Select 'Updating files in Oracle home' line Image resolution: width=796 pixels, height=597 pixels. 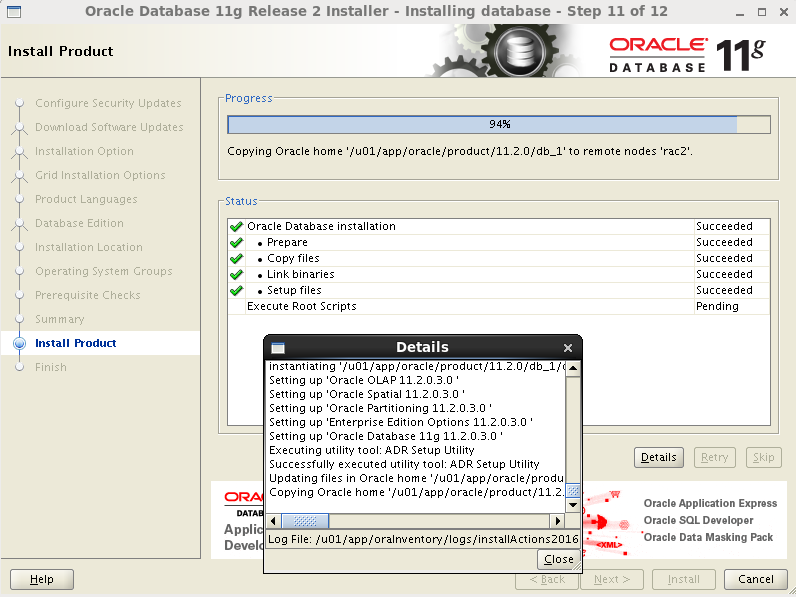point(416,478)
